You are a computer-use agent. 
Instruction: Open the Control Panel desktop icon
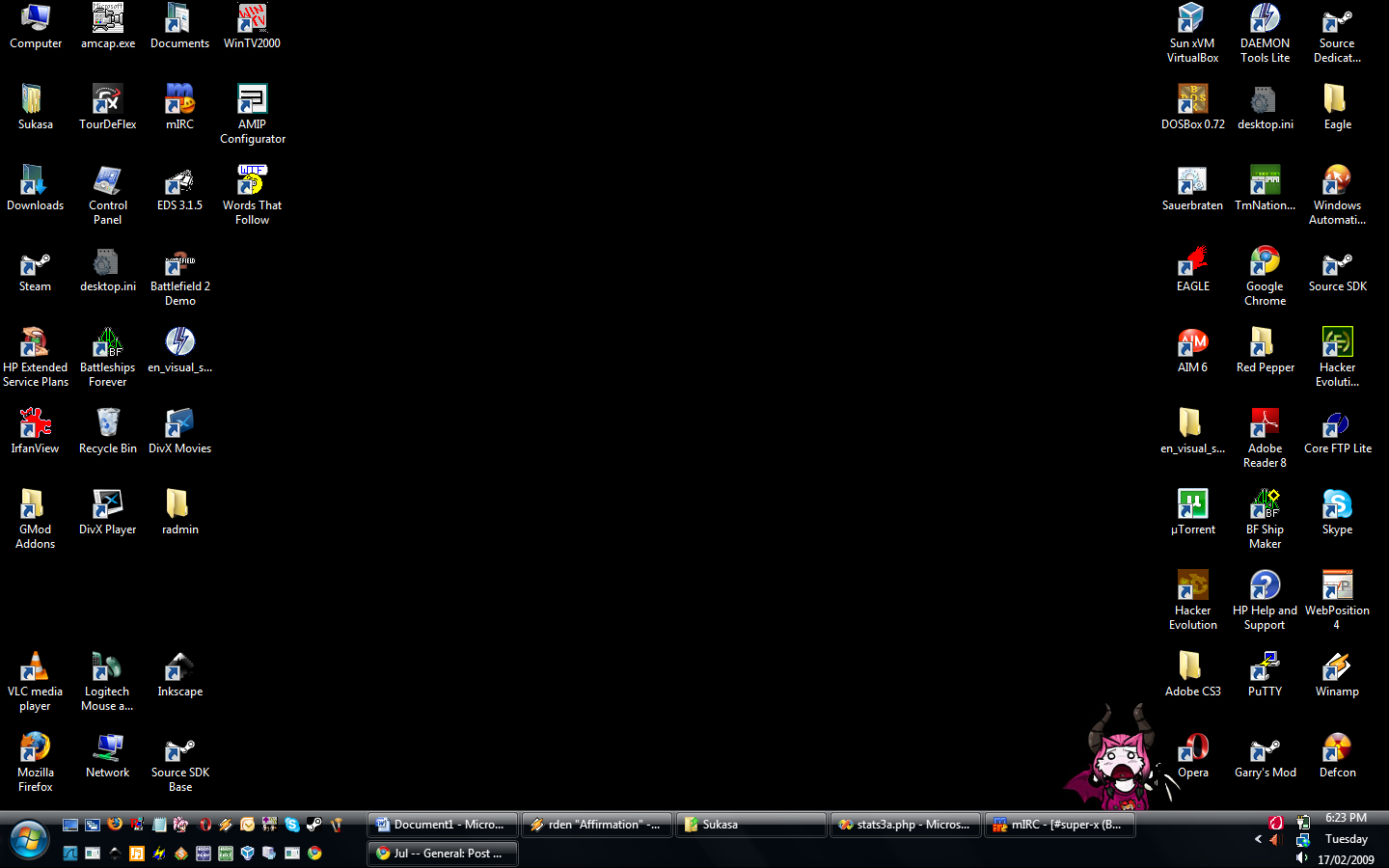pyautogui.click(x=108, y=195)
